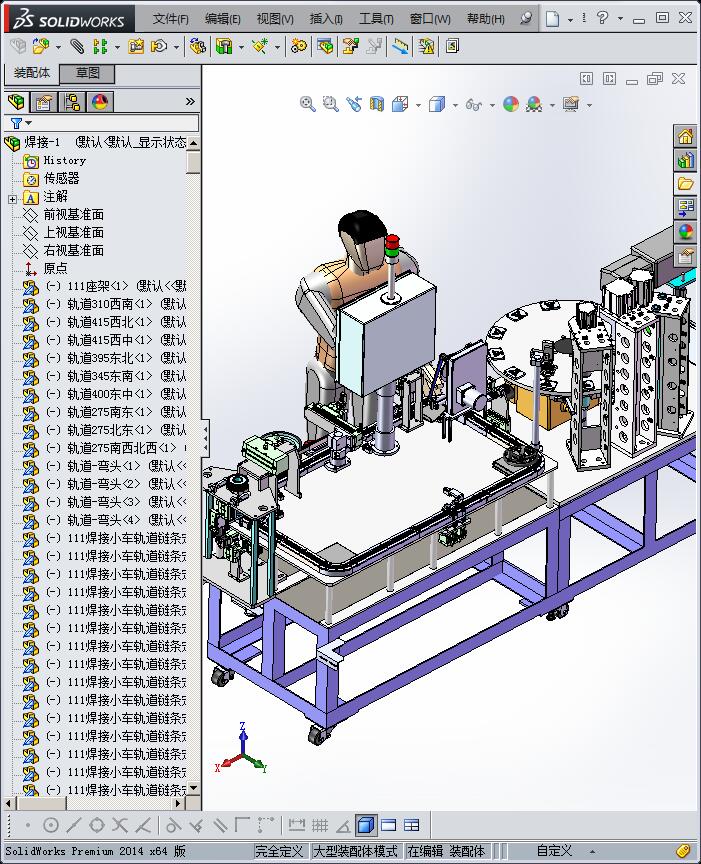The image size is (701, 864).
Task: Switch to the 草图 tab
Action: pos(87,73)
